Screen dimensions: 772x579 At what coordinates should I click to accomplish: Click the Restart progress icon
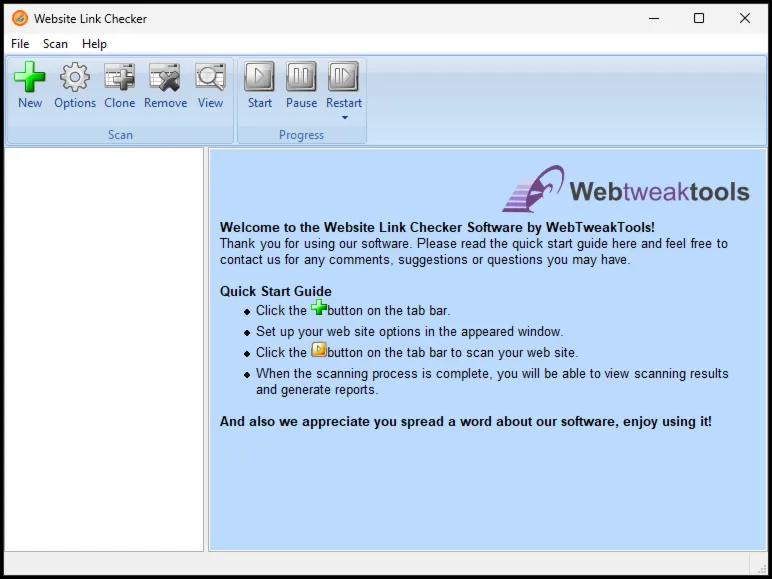pyautogui.click(x=344, y=76)
